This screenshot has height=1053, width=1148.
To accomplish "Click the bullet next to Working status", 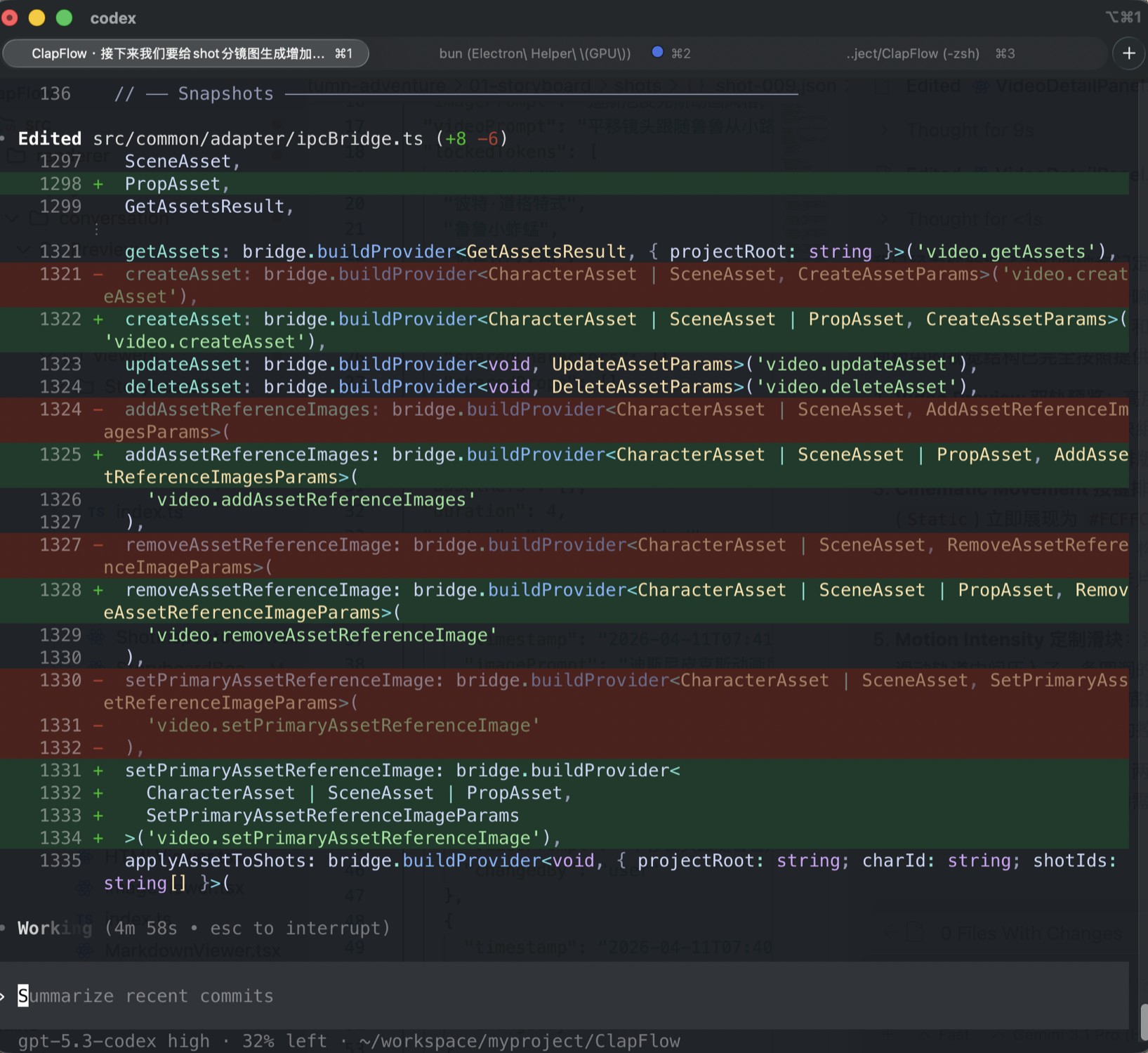I will (4, 928).
